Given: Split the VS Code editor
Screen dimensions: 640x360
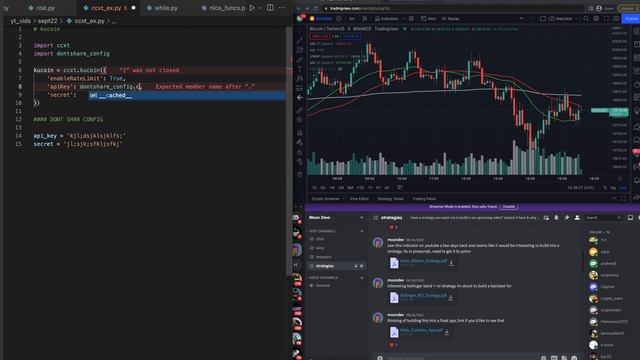Looking at the screenshot, I should pos(270,8).
